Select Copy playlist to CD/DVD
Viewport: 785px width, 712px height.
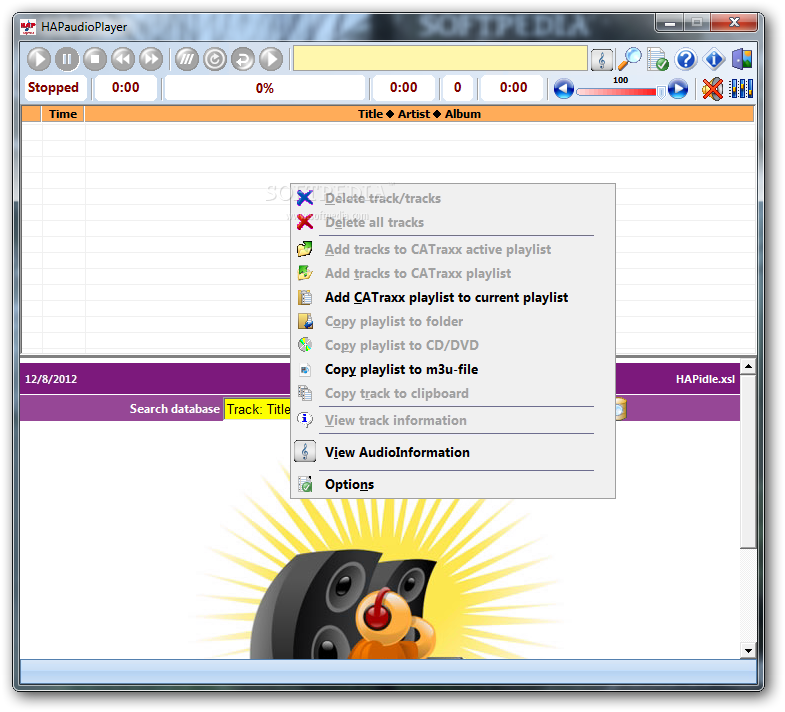(453, 345)
